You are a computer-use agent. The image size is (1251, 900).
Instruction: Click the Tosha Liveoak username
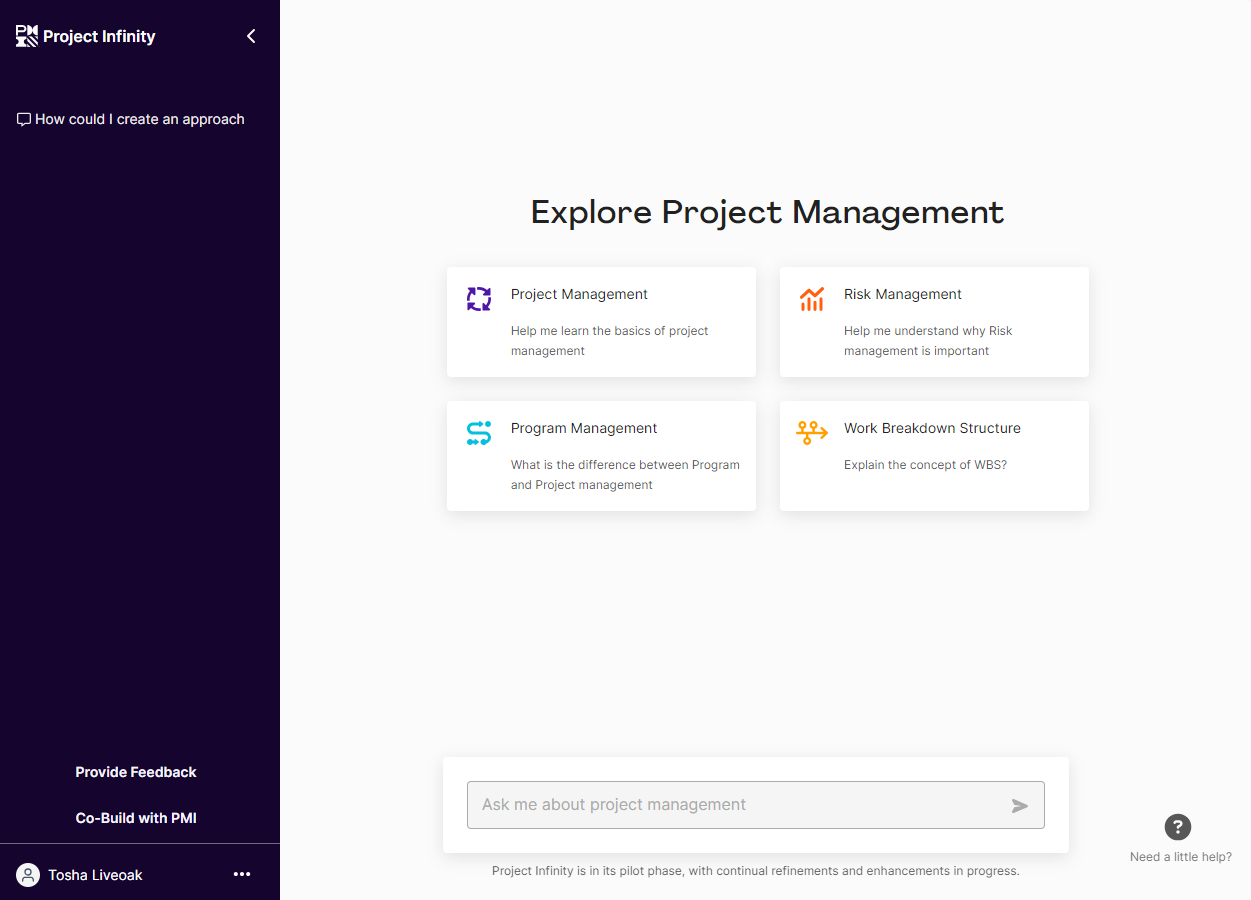click(x=95, y=875)
